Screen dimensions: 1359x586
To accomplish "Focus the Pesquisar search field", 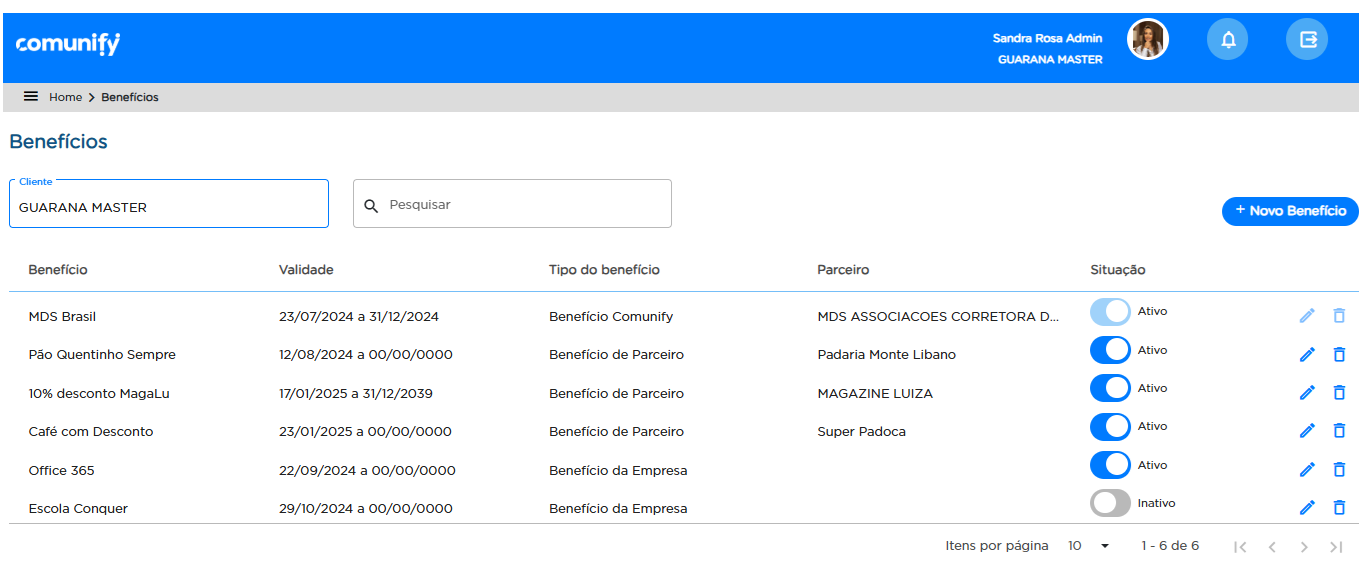I will pos(520,204).
